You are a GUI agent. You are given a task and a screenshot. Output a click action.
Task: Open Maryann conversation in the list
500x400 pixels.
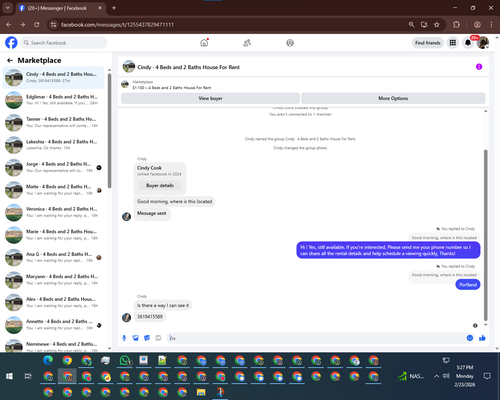click(x=53, y=280)
